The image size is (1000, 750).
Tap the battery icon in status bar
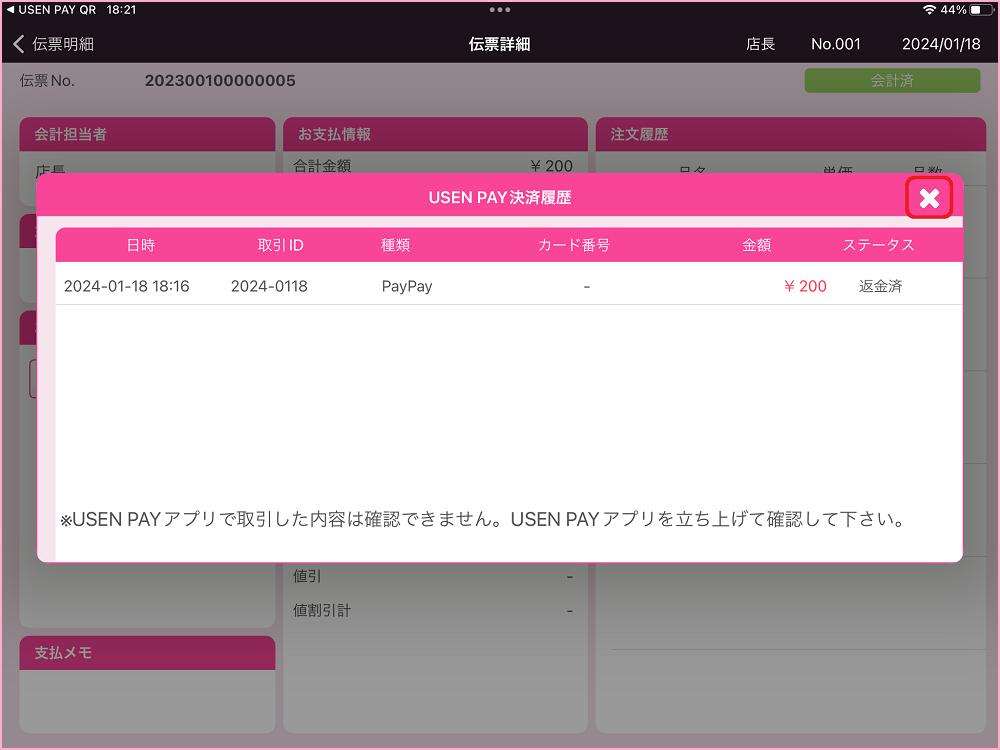pos(980,10)
